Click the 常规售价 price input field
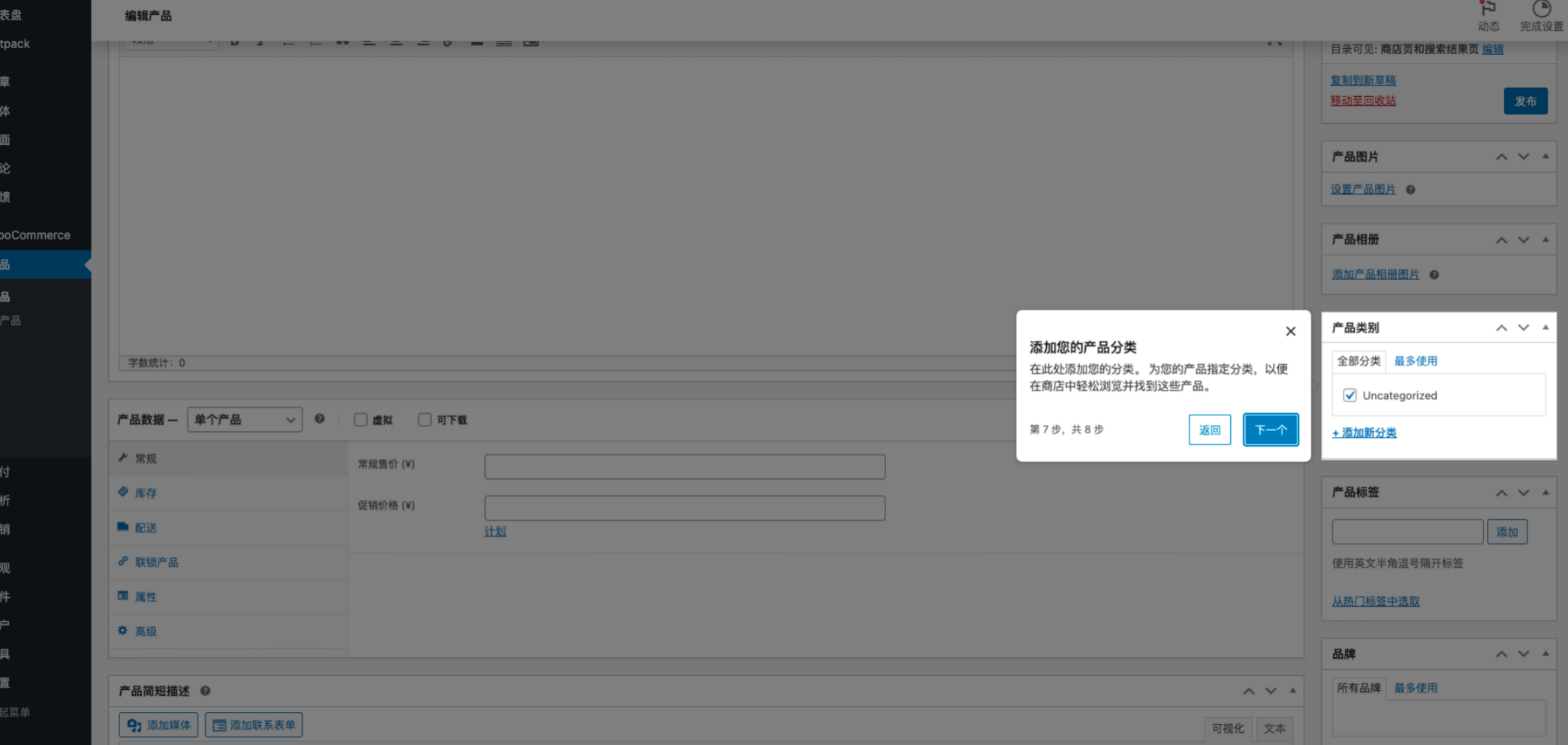The width and height of the screenshot is (1568, 745). tap(684, 466)
